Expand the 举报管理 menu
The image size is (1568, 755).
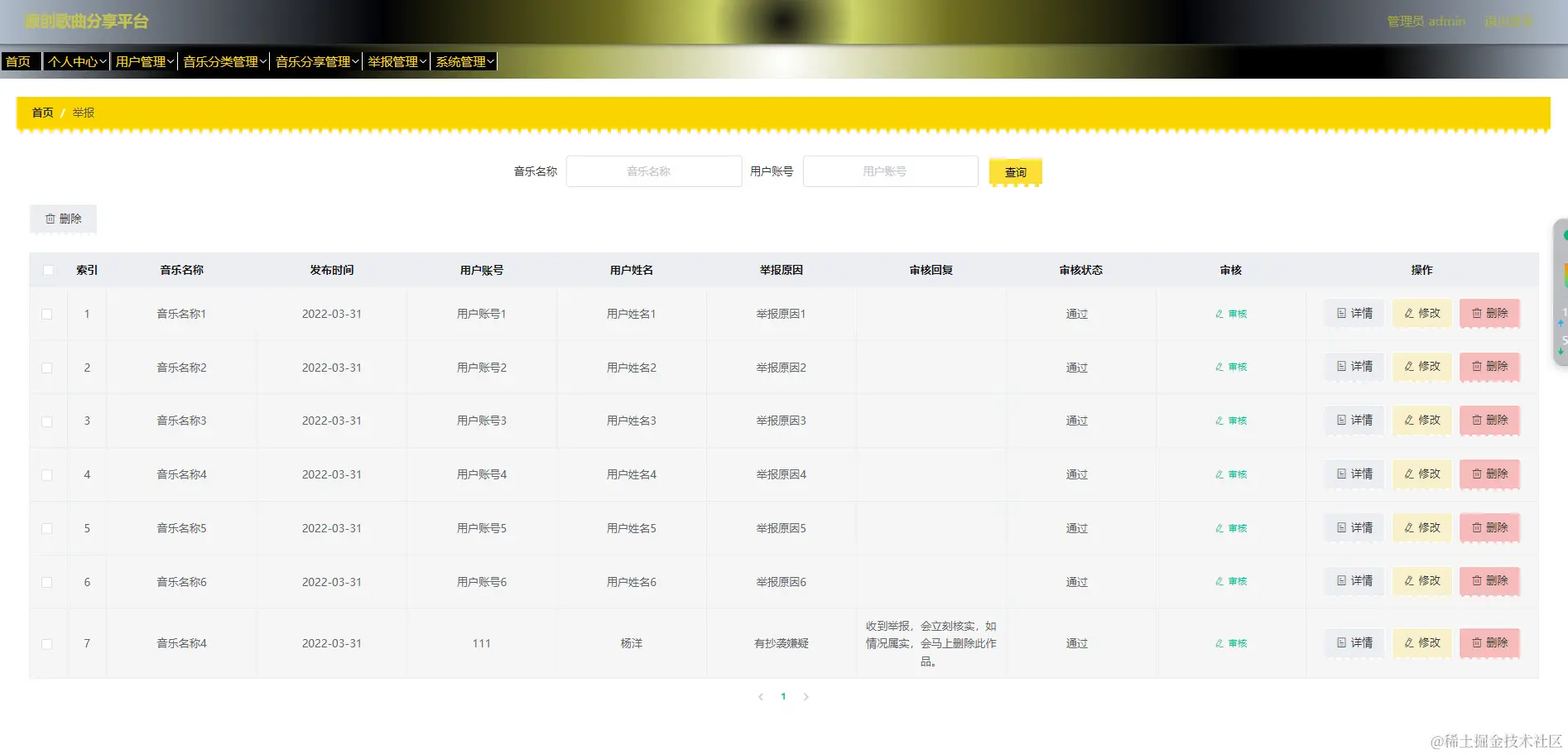coord(397,61)
